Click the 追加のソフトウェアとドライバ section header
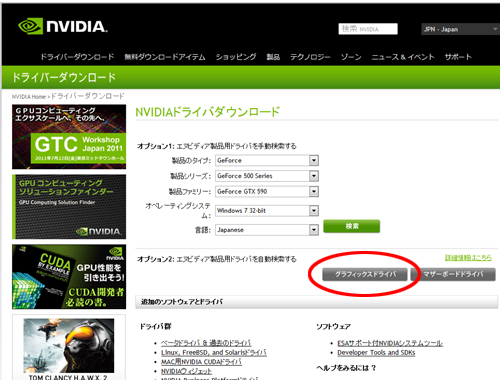 click(x=317, y=302)
